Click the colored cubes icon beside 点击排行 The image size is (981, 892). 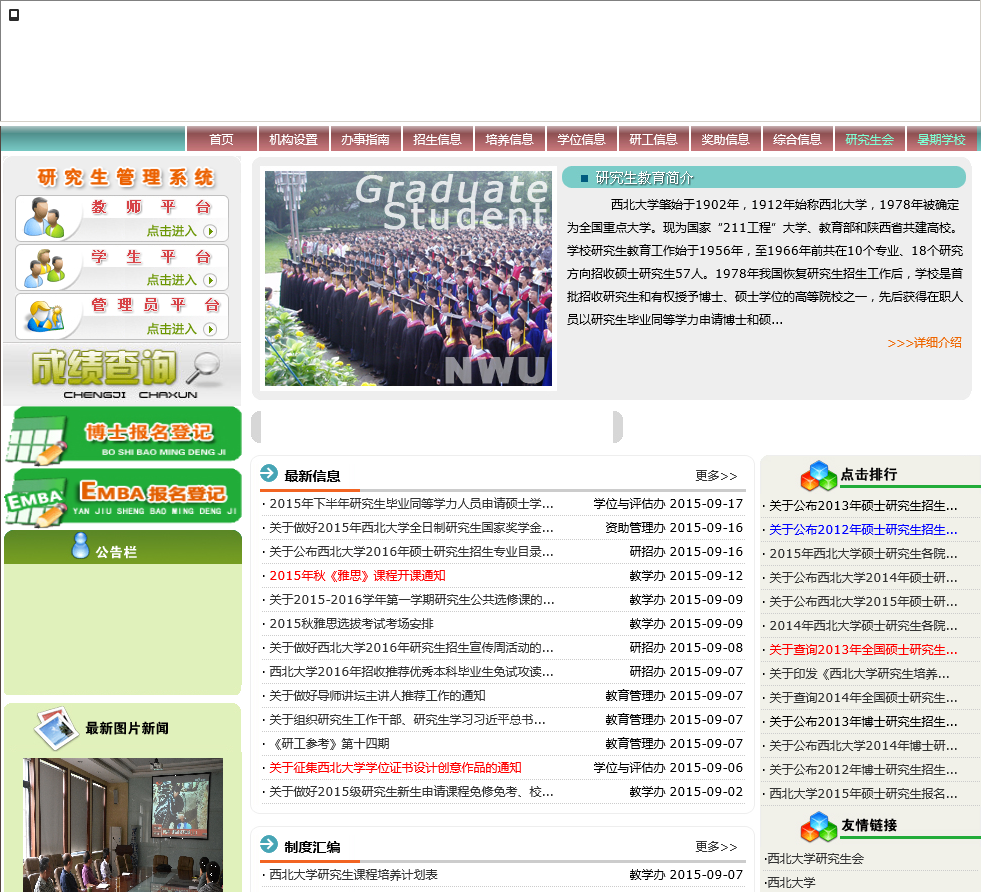[x=818, y=475]
